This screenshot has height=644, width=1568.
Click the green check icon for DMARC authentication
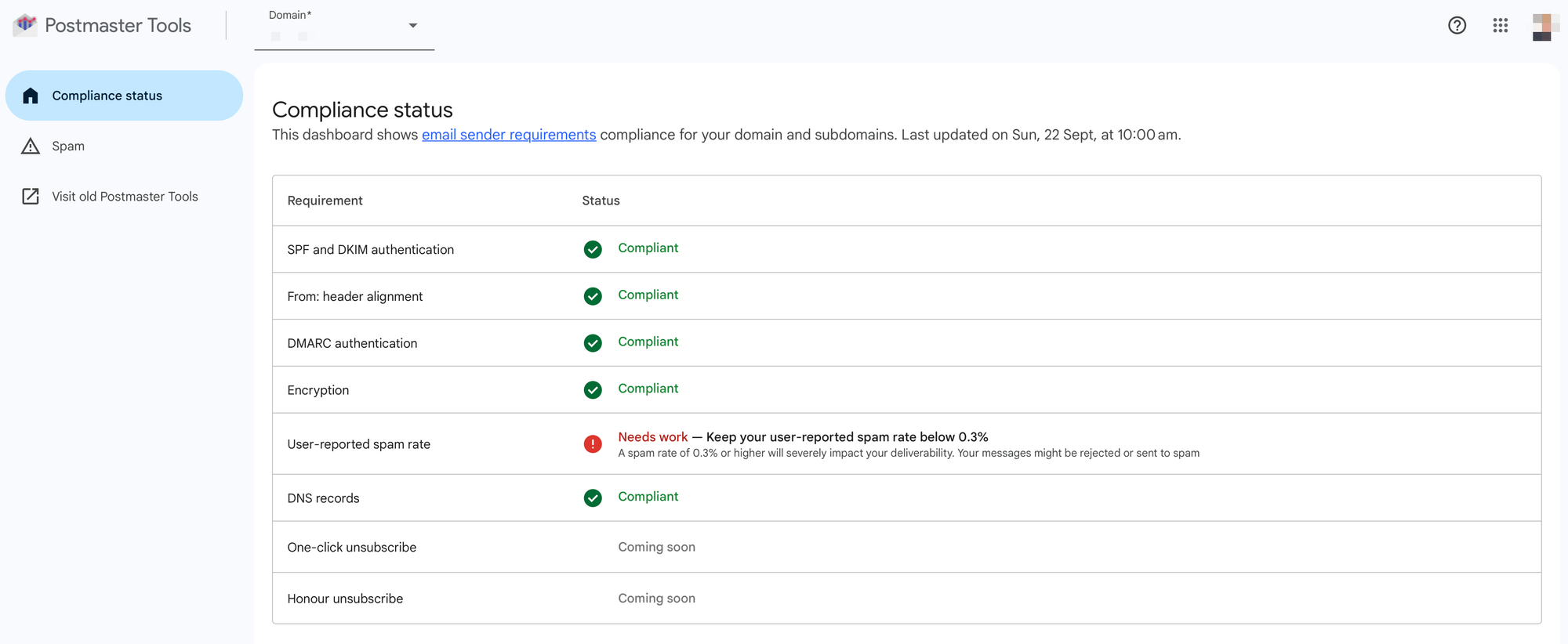[x=593, y=343]
